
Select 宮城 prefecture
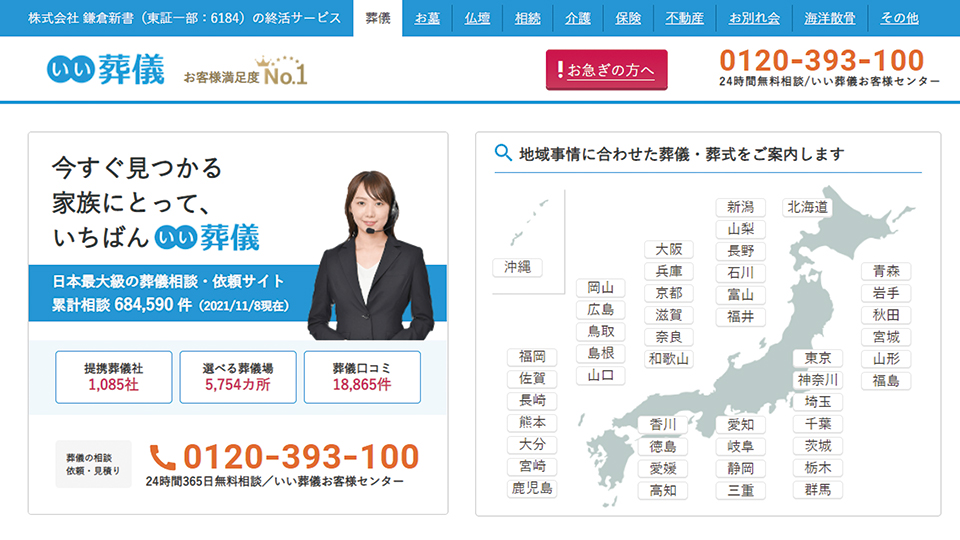(x=886, y=337)
